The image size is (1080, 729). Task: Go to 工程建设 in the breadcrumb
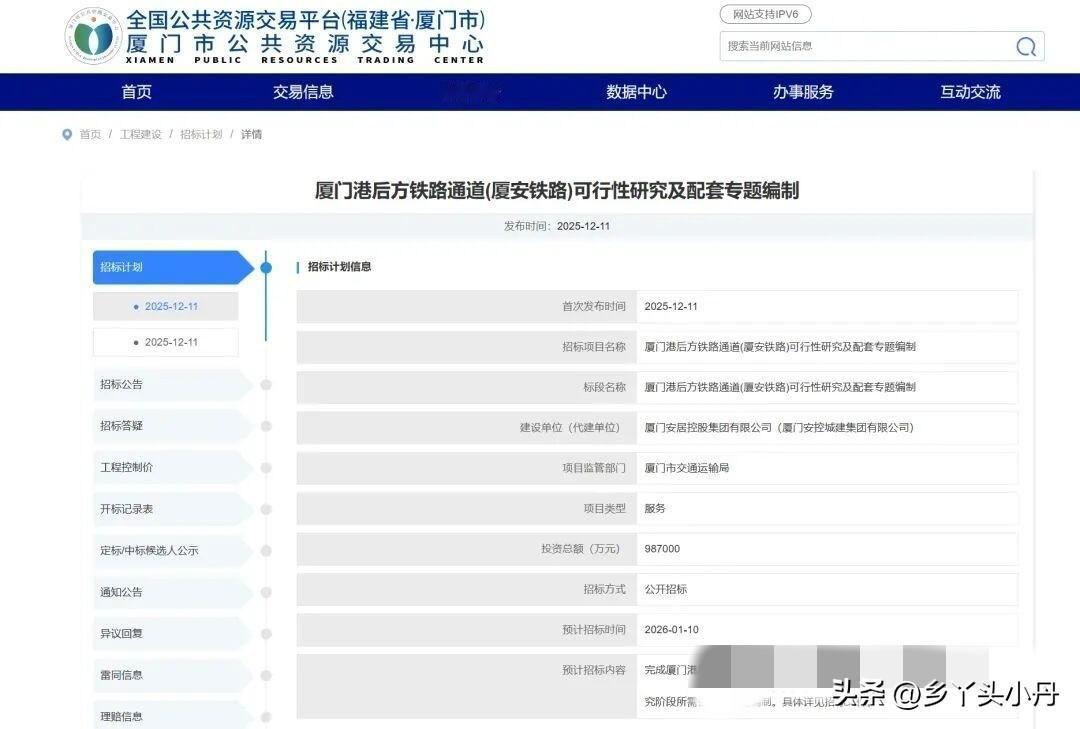coord(141,134)
